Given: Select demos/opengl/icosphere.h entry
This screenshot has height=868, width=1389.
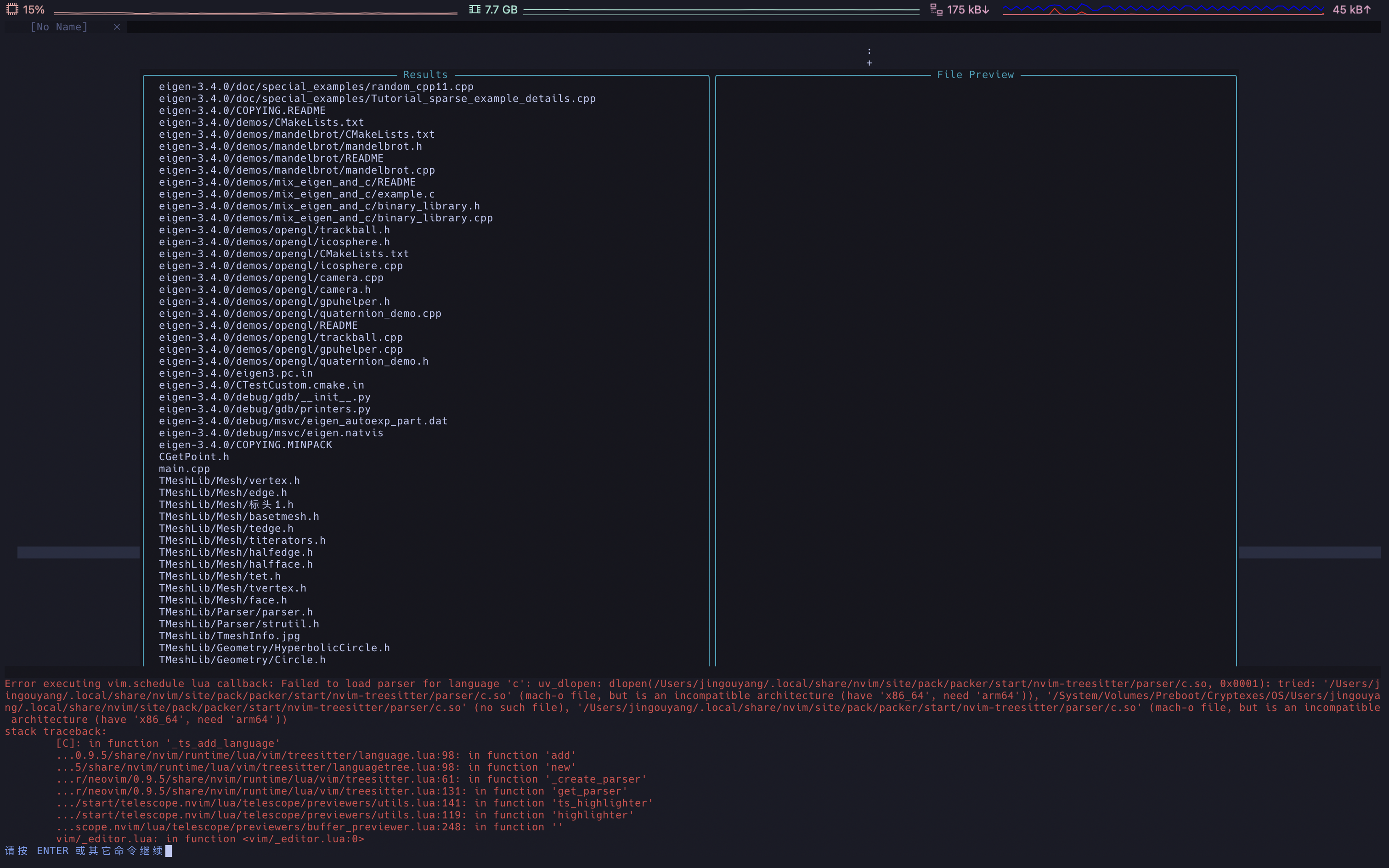Looking at the screenshot, I should pos(274,242).
